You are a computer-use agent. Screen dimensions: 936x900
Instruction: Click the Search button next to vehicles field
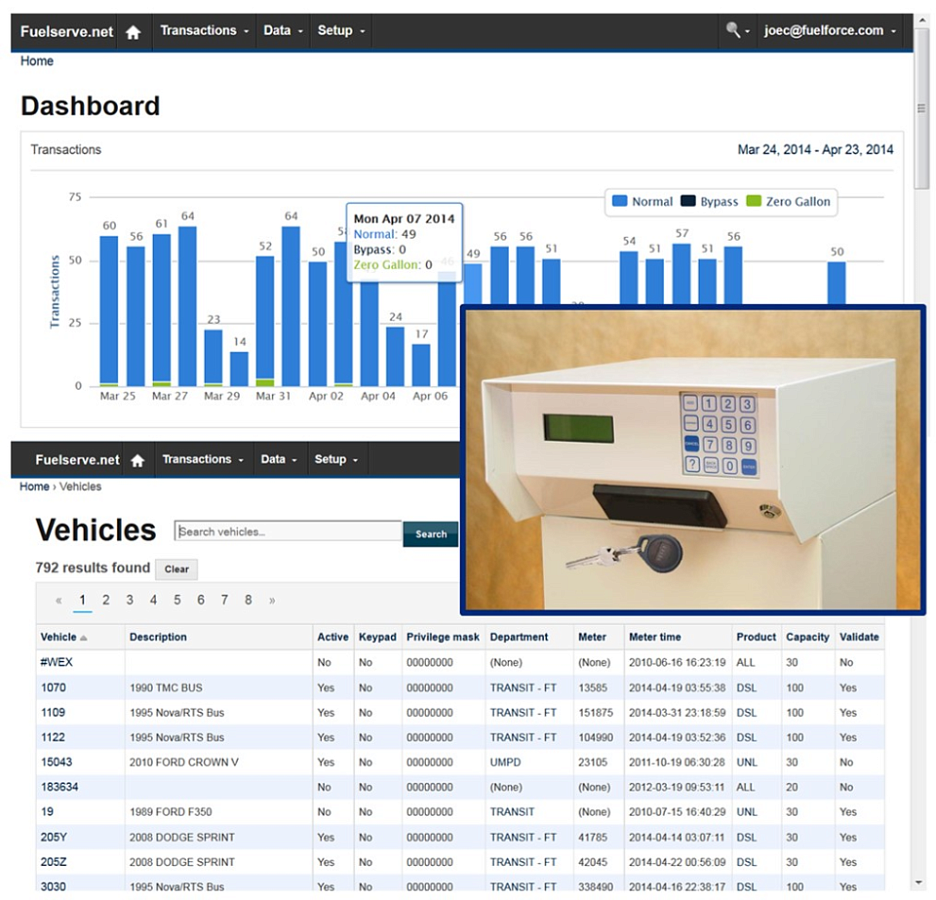pyautogui.click(x=430, y=534)
